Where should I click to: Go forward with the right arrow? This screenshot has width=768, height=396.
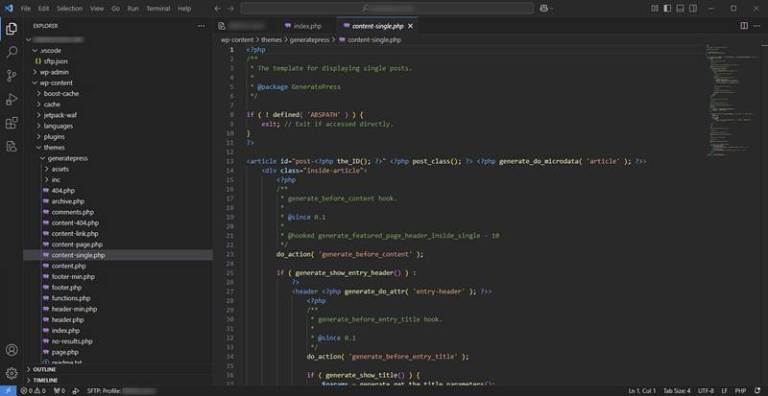(x=231, y=8)
